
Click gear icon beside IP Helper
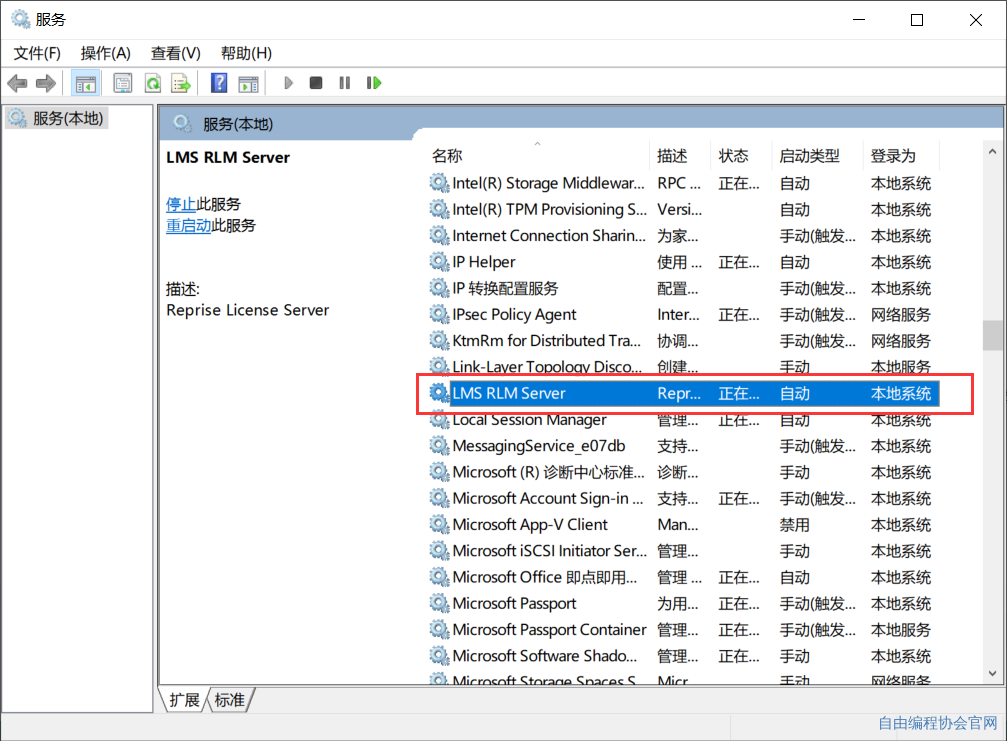(x=439, y=262)
